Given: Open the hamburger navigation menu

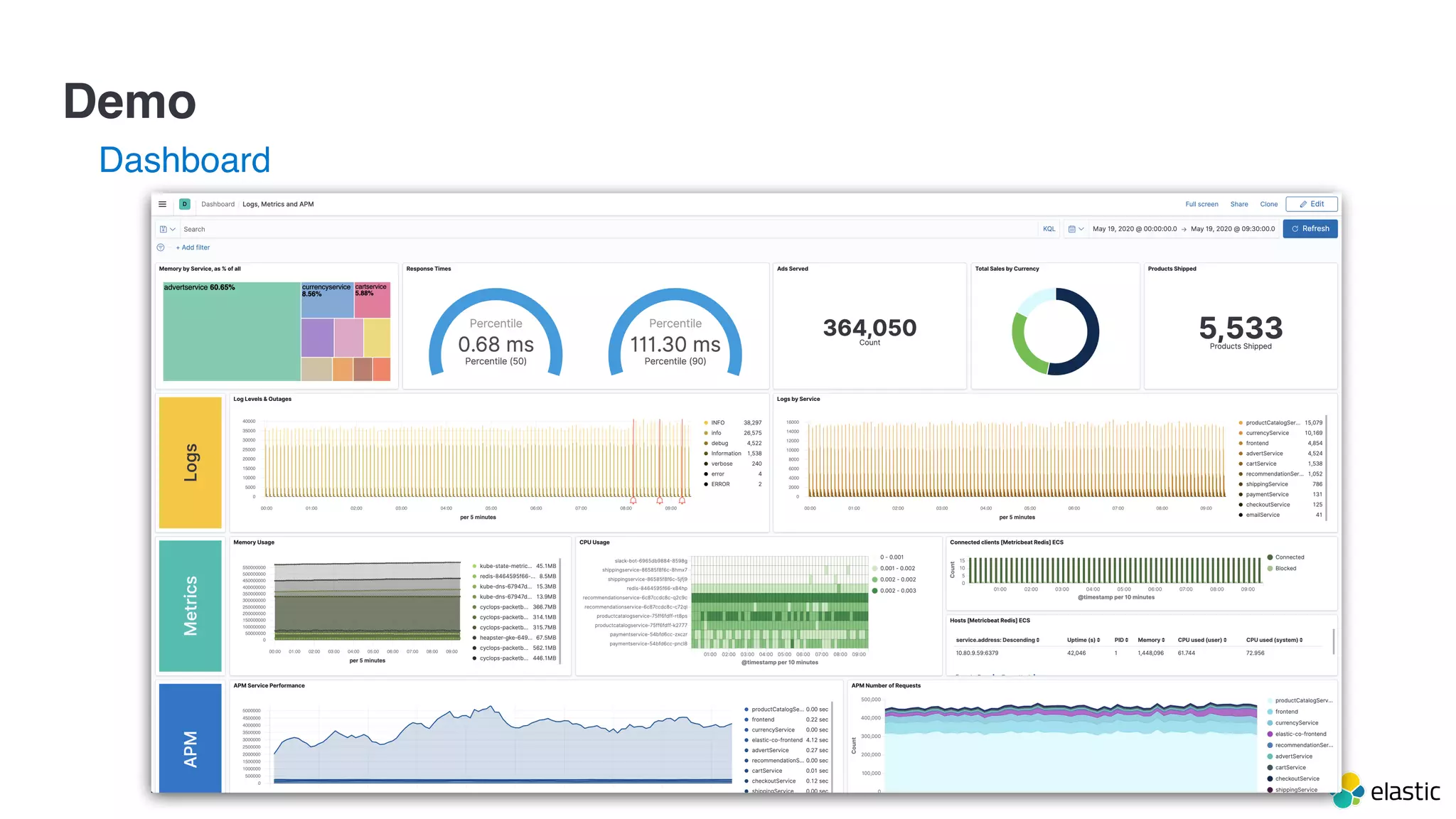Looking at the screenshot, I should 162,204.
